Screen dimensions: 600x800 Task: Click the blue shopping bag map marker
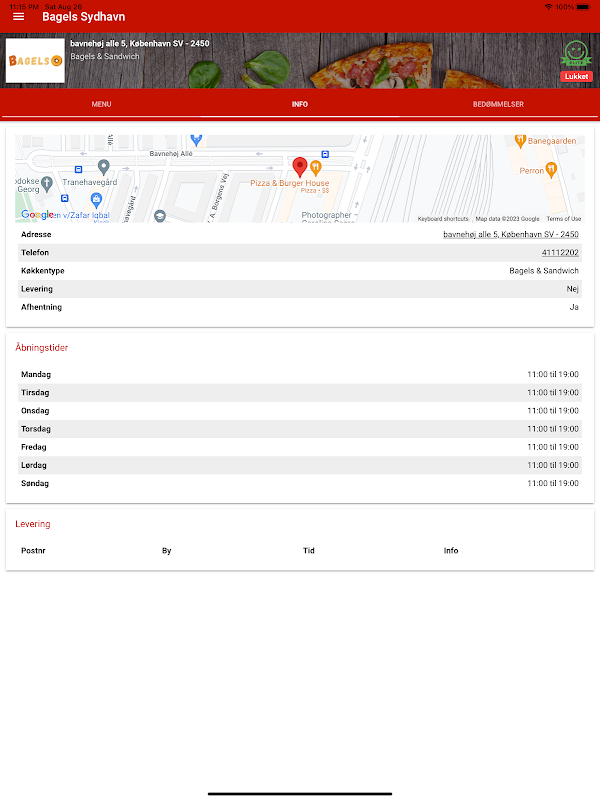point(96,199)
